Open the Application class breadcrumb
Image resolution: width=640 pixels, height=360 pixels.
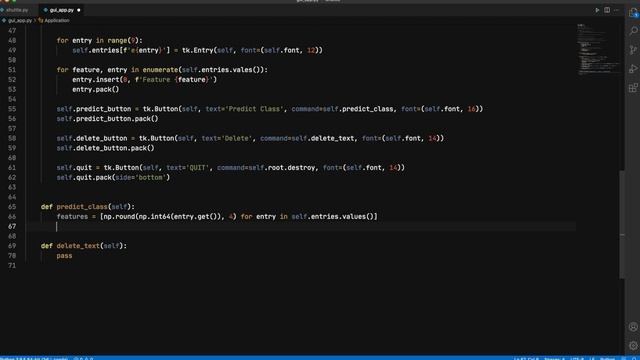click(x=57, y=20)
